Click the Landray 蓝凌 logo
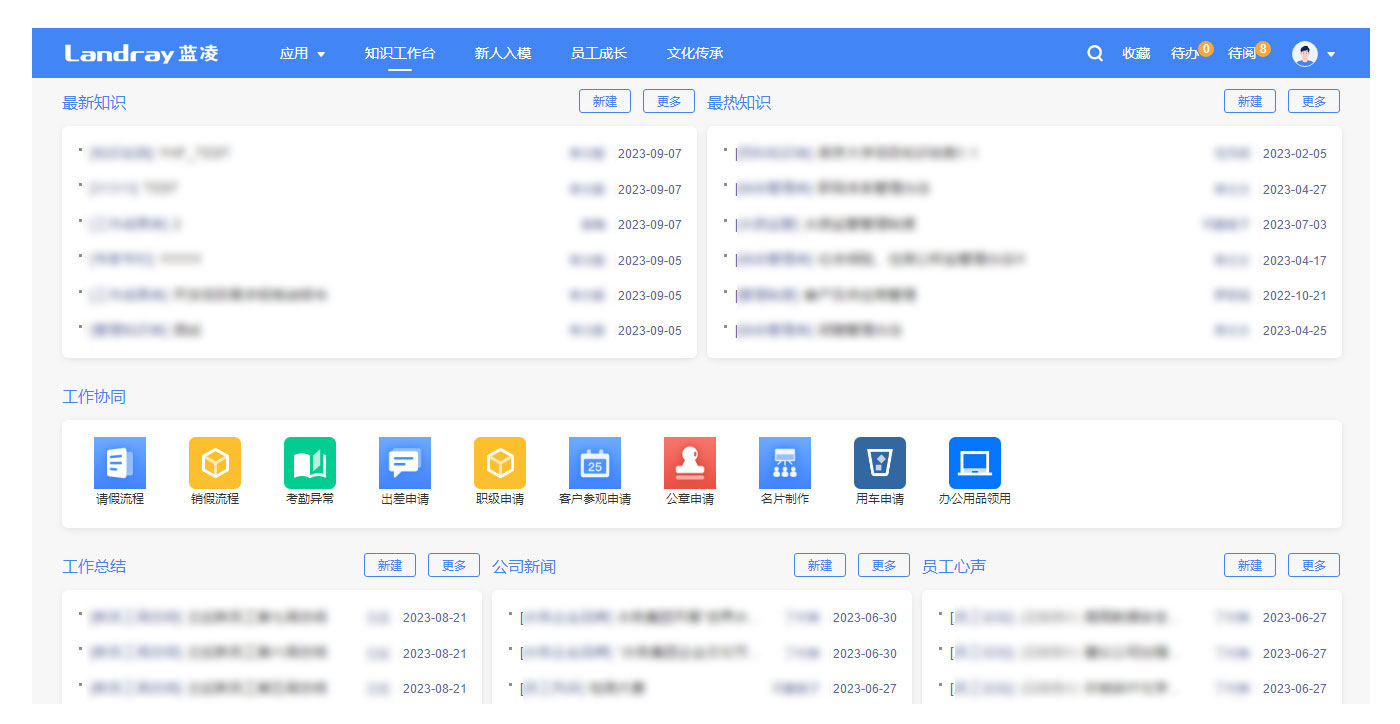The image size is (1400, 724). click(141, 53)
